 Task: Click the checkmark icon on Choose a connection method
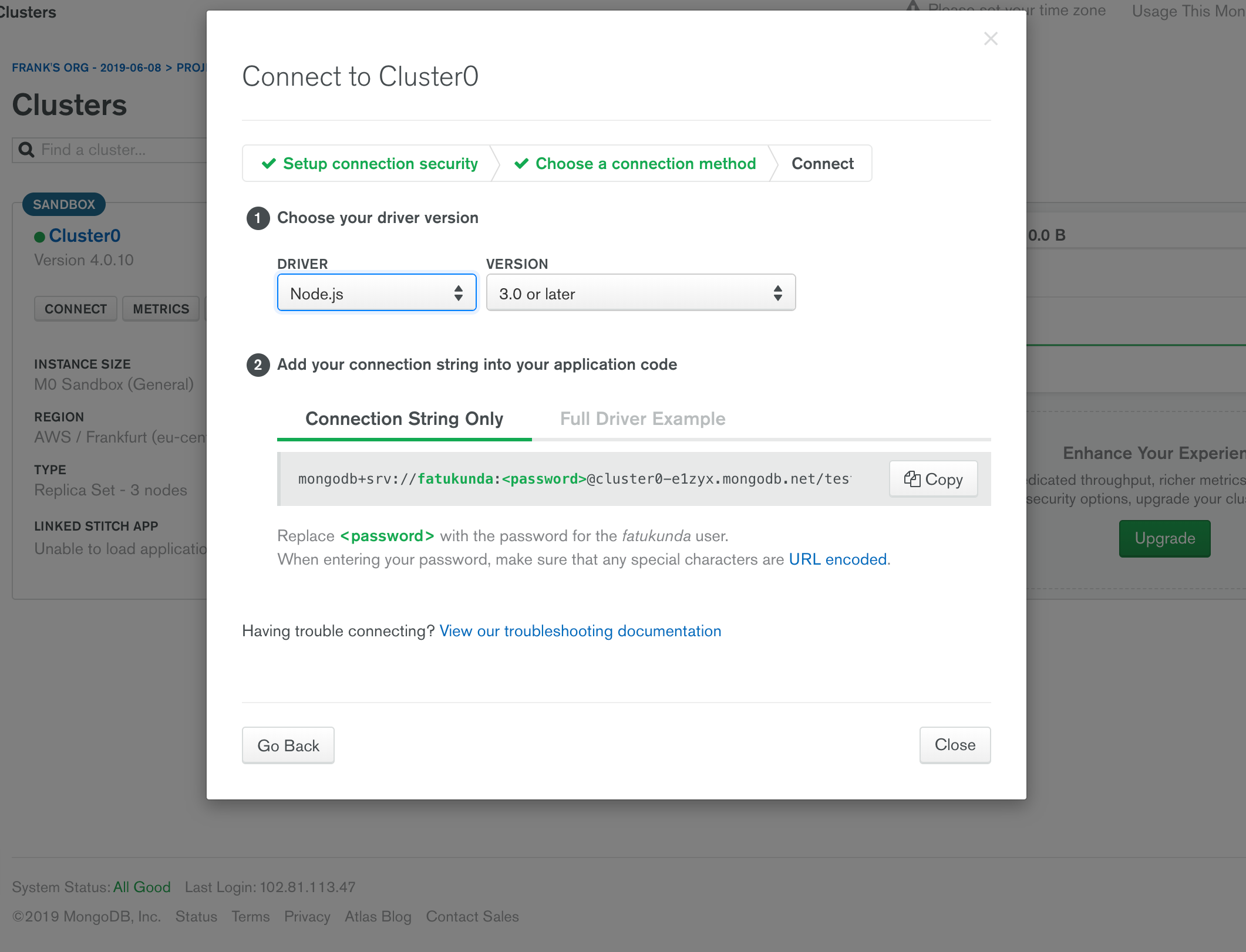(x=521, y=164)
